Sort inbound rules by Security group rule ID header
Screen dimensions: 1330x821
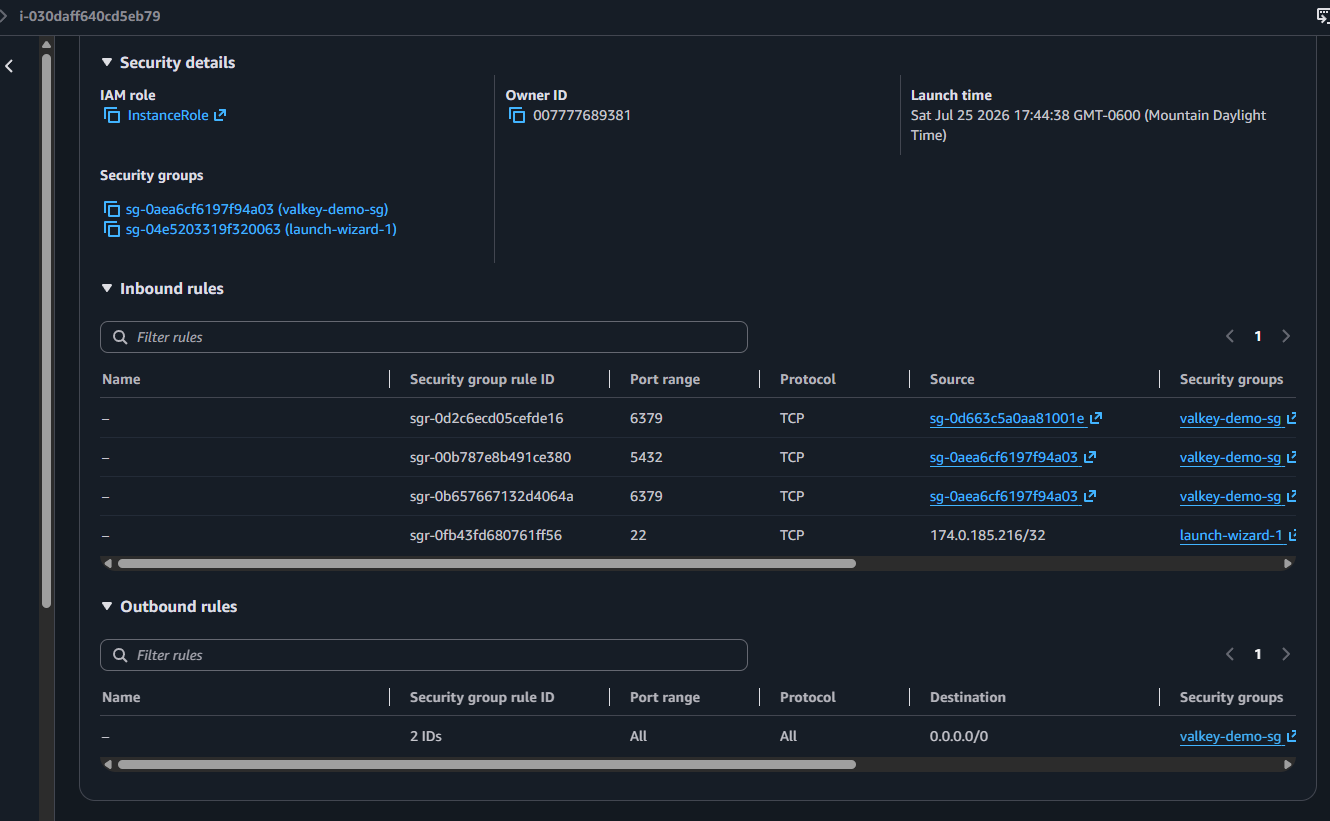click(x=482, y=379)
